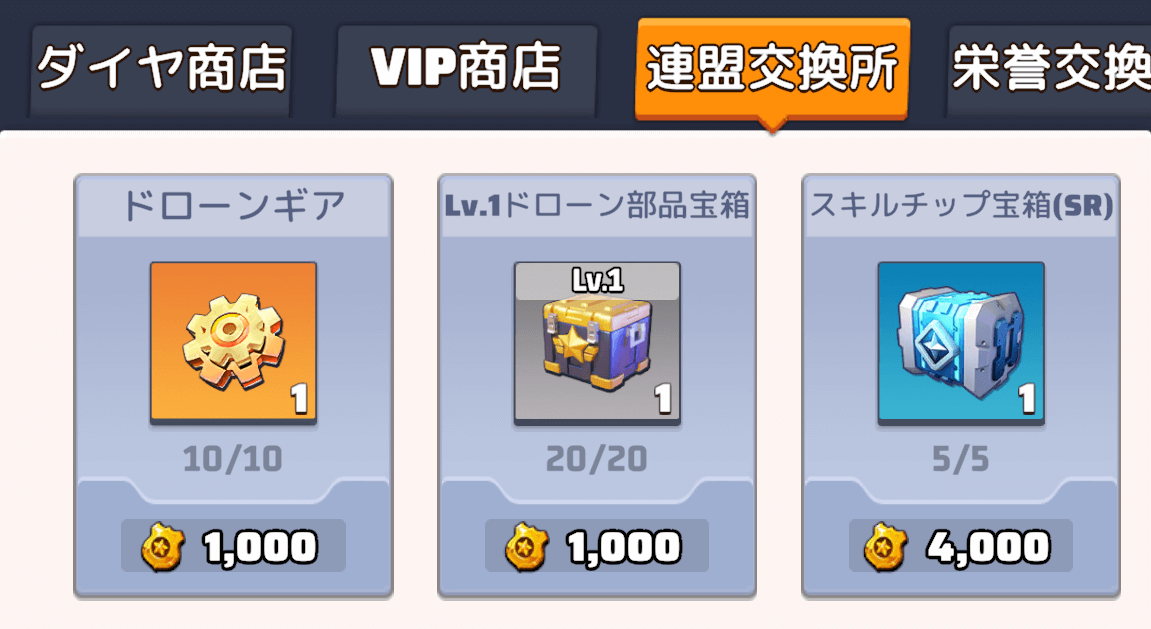Open the ダイヤ商店 tab

click(x=161, y=68)
